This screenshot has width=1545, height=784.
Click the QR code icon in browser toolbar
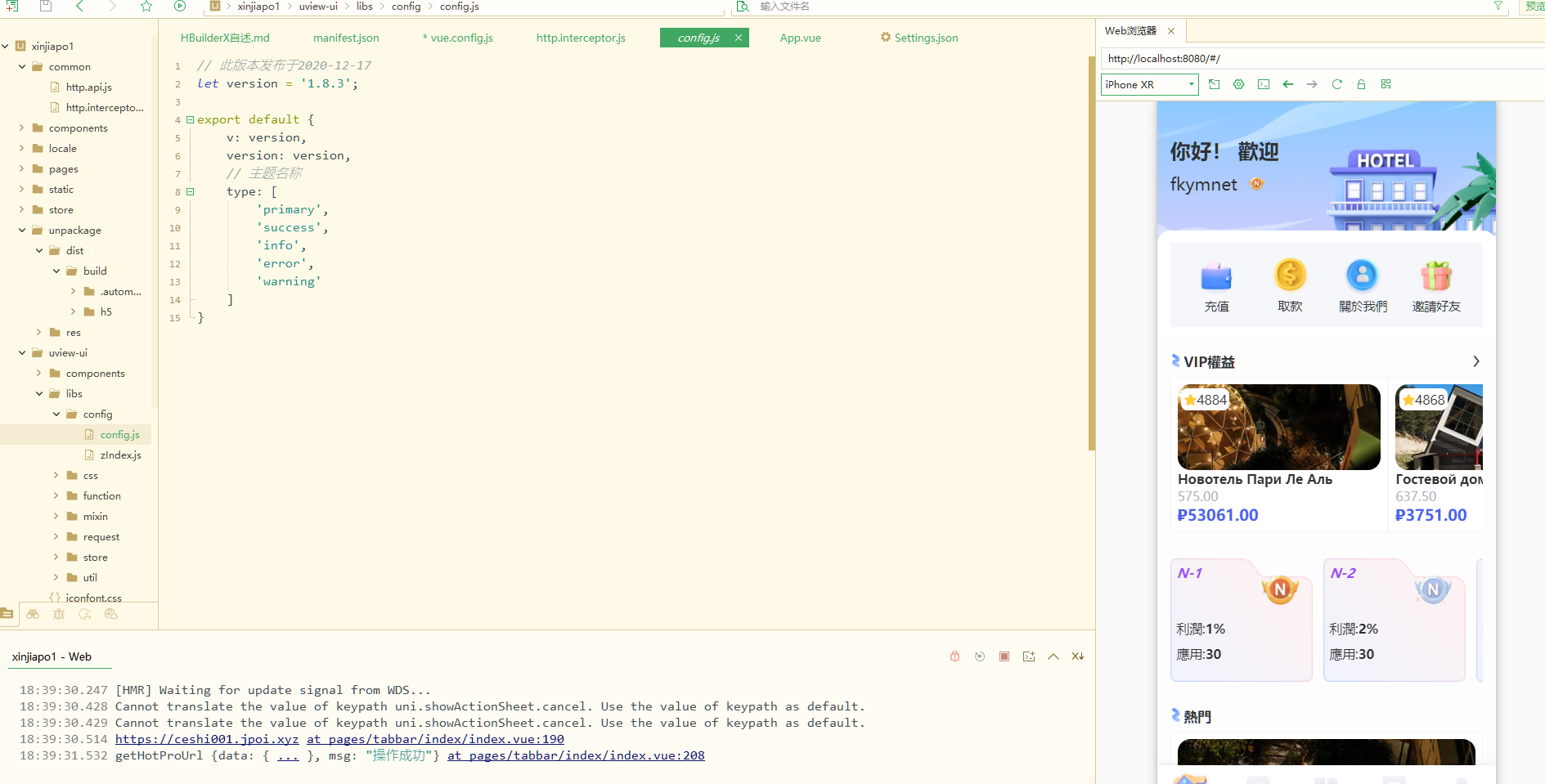1386,84
